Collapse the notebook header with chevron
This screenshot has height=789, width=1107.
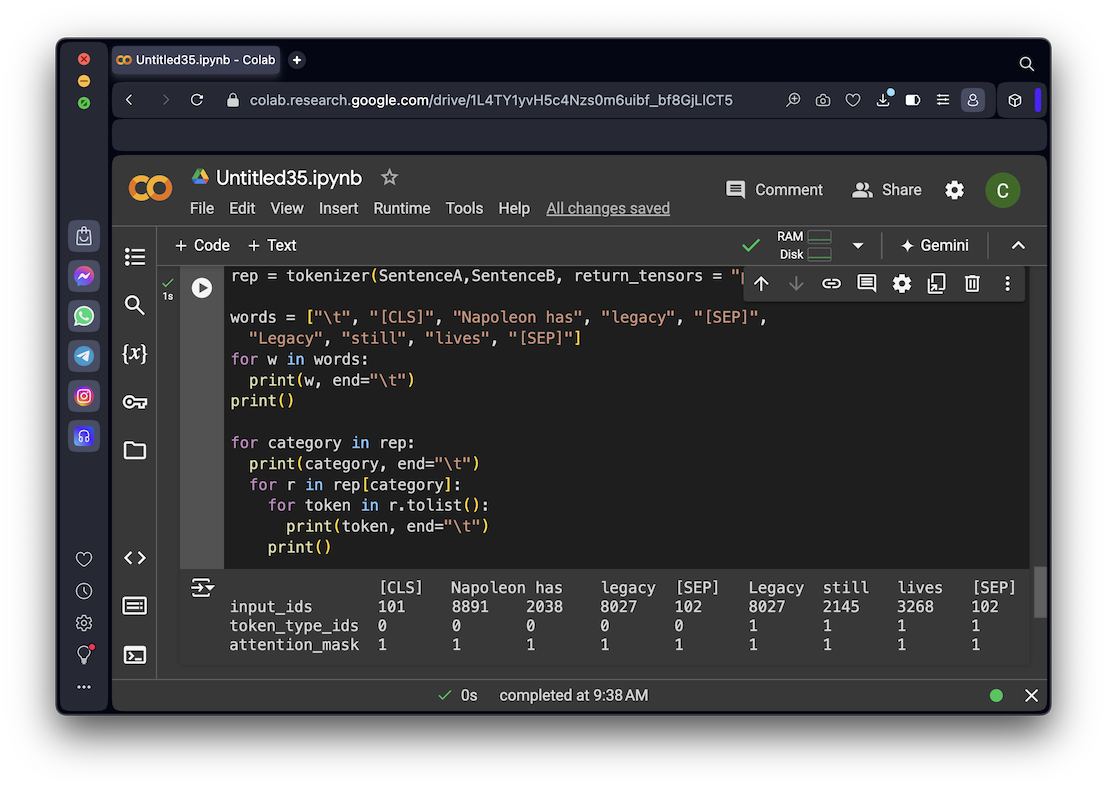click(x=1018, y=245)
